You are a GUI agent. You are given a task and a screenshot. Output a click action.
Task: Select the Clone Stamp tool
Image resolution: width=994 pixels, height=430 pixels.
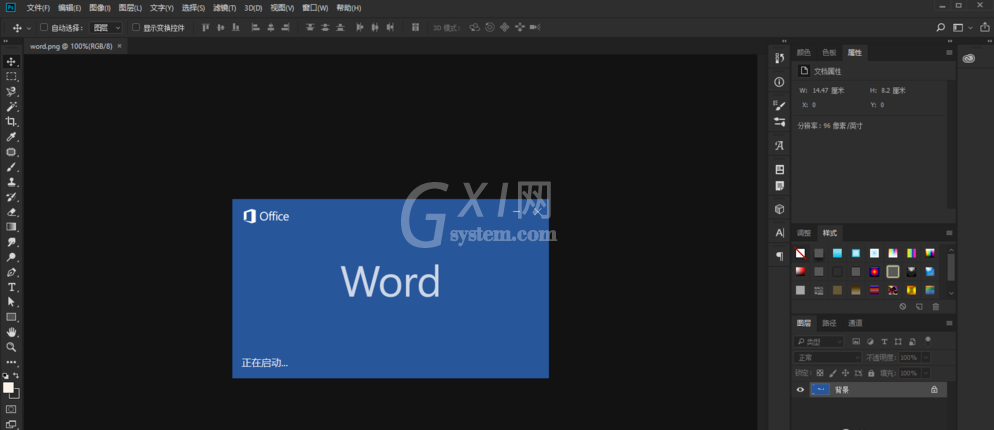tap(11, 182)
